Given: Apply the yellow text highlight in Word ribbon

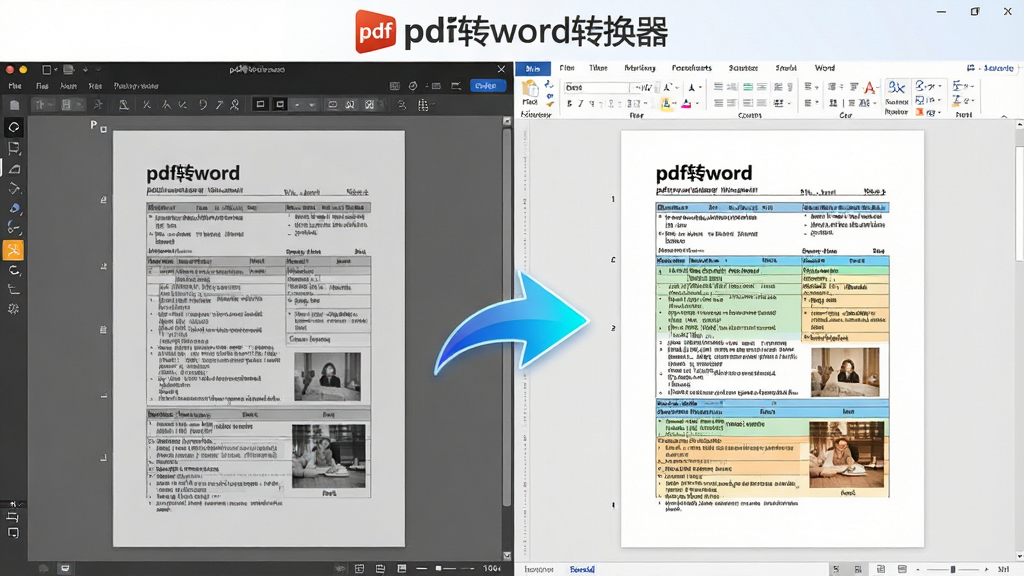Looking at the screenshot, I should [665, 104].
